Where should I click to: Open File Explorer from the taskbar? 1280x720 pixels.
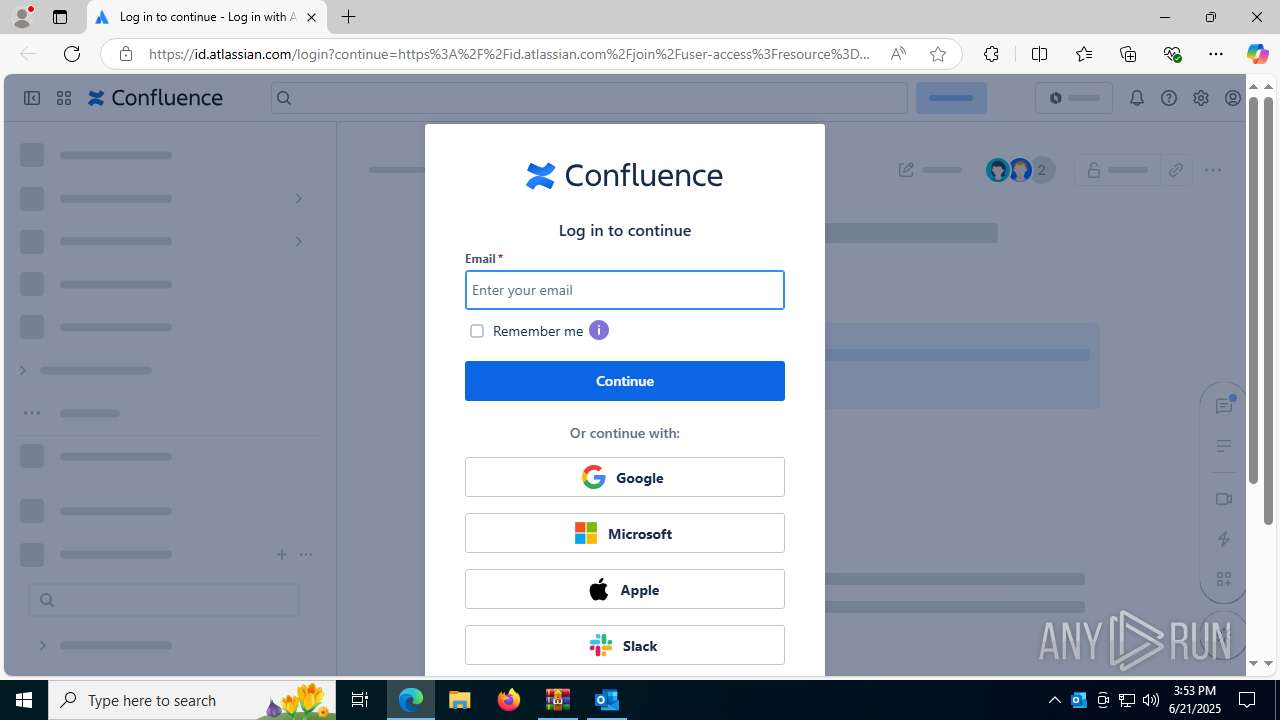pyautogui.click(x=460, y=700)
